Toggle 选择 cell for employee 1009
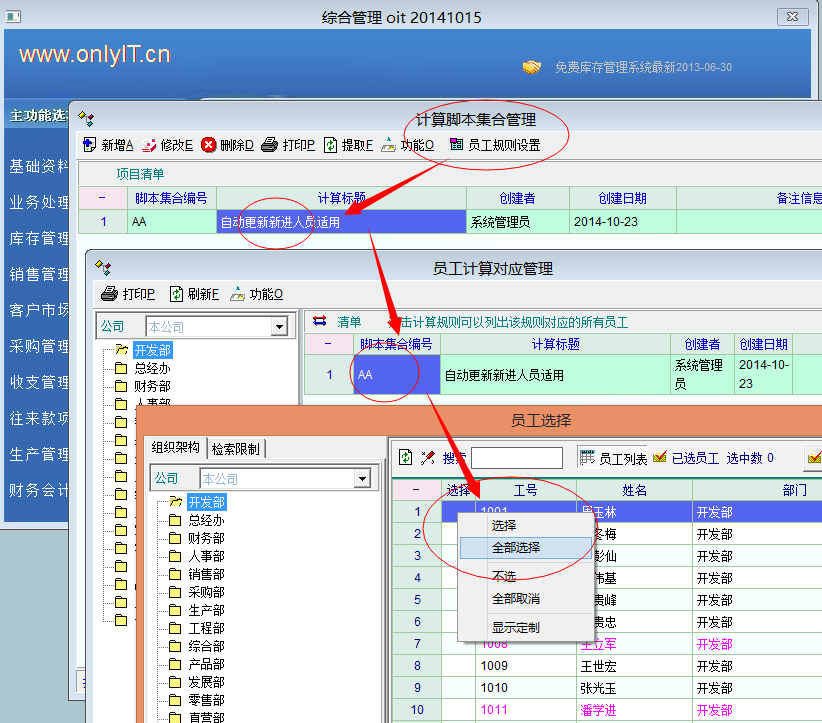The width and height of the screenshot is (822, 723). (459, 666)
